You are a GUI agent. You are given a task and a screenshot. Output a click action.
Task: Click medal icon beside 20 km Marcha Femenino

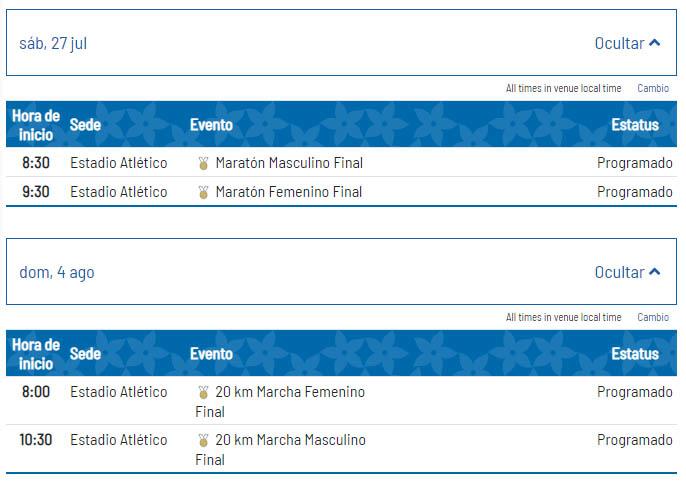203,392
